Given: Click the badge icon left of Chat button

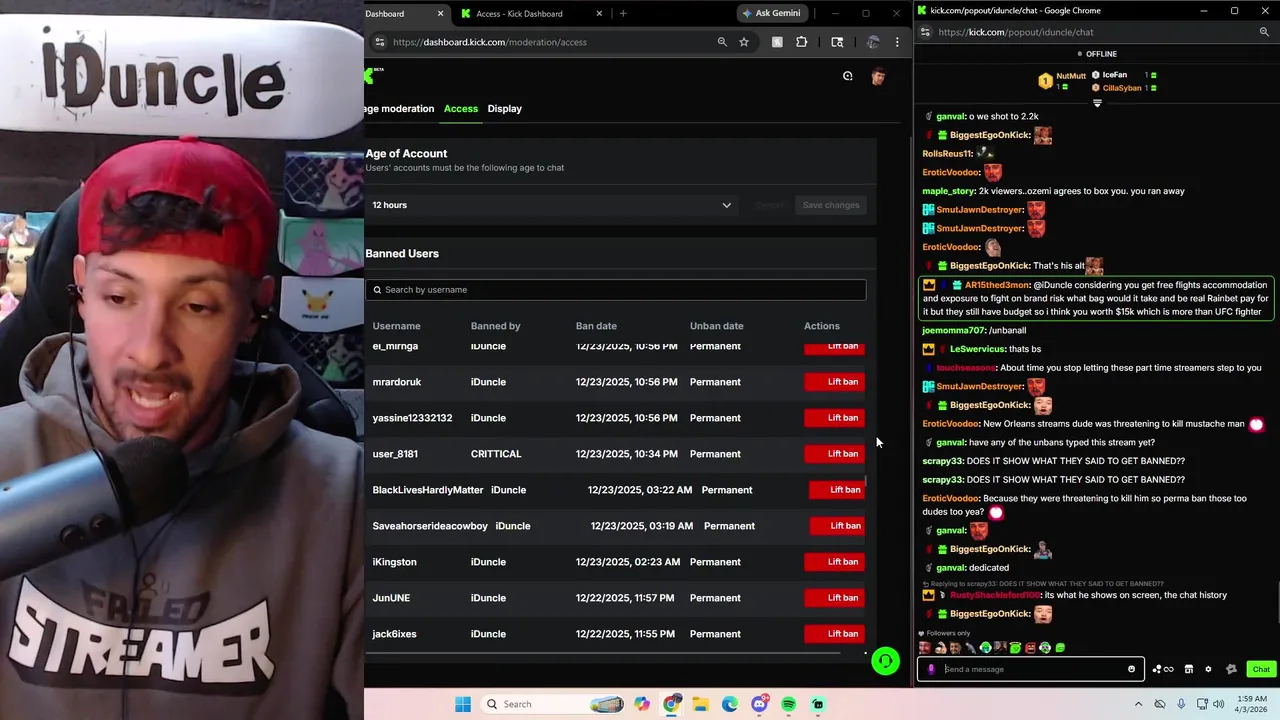Looking at the screenshot, I should [x=1231, y=669].
